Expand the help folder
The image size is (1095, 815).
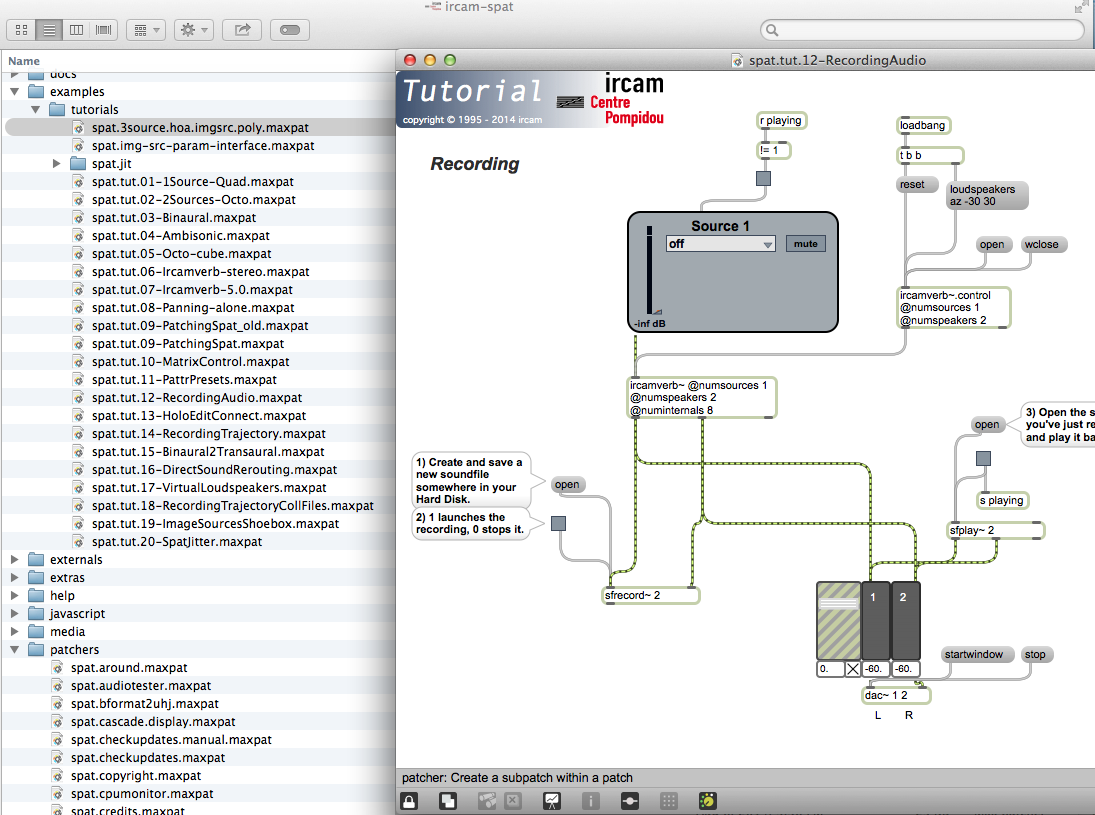tap(15, 596)
